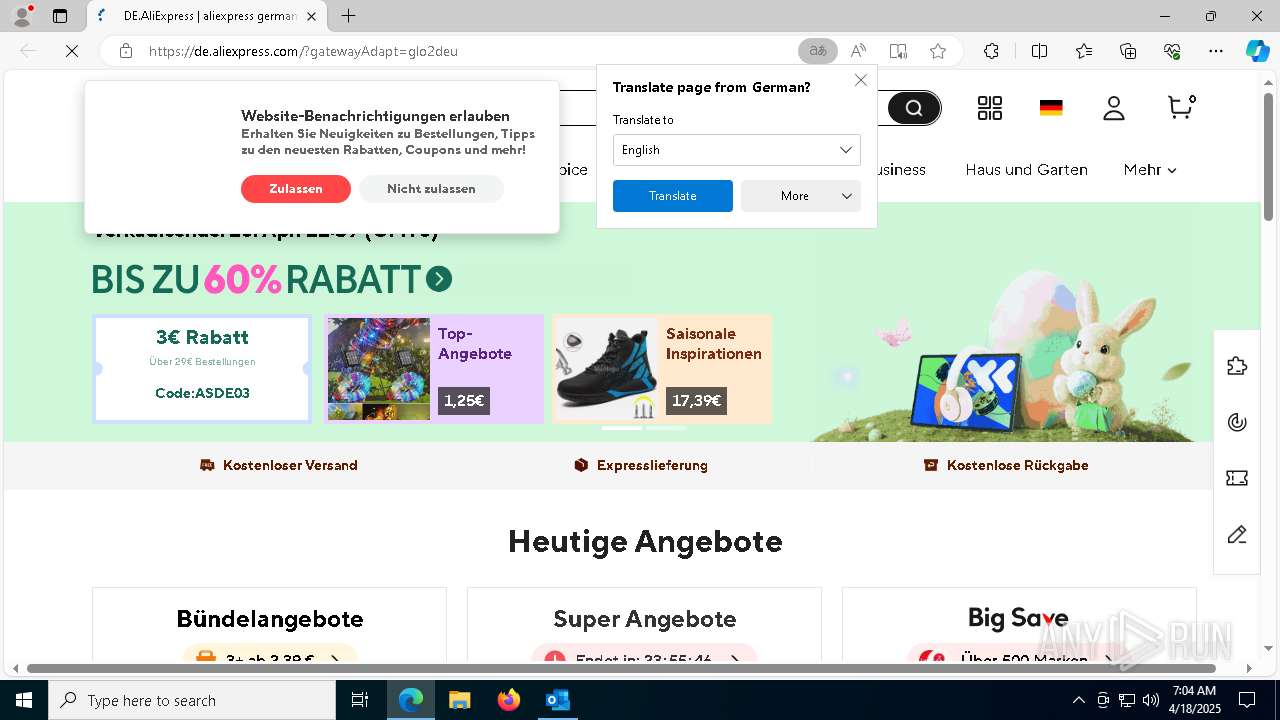1280x720 pixels.
Task: Close the DE.AliExpress browser tab
Action: 311,17
